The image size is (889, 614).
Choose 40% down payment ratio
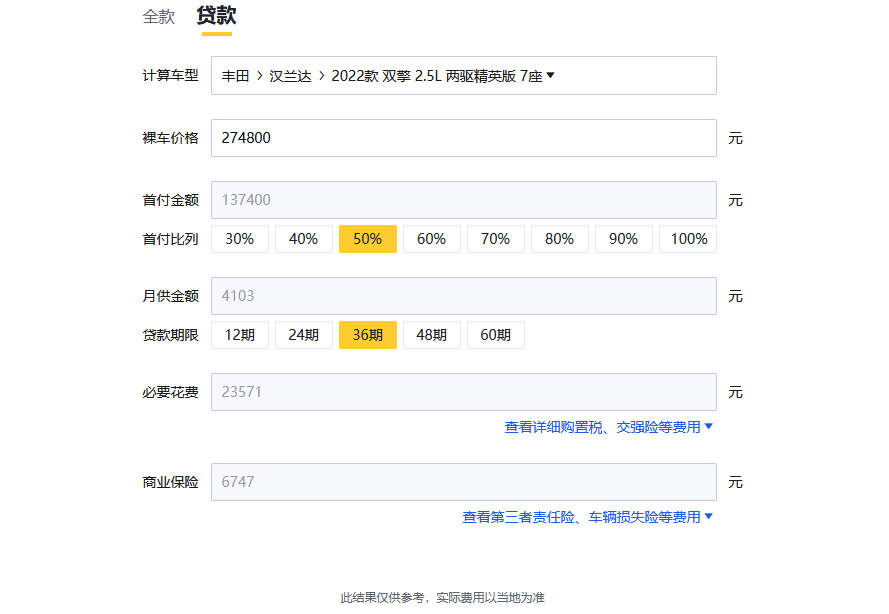[304, 239]
